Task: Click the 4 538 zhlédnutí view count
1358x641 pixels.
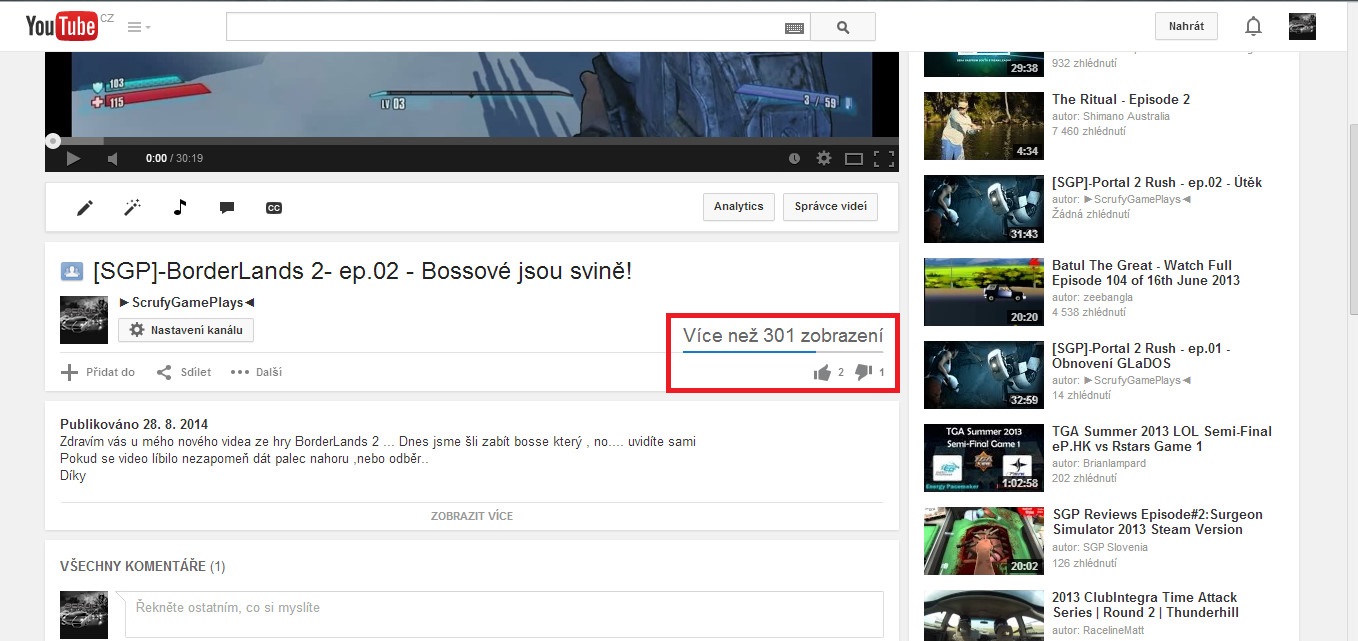Action: tap(1089, 312)
